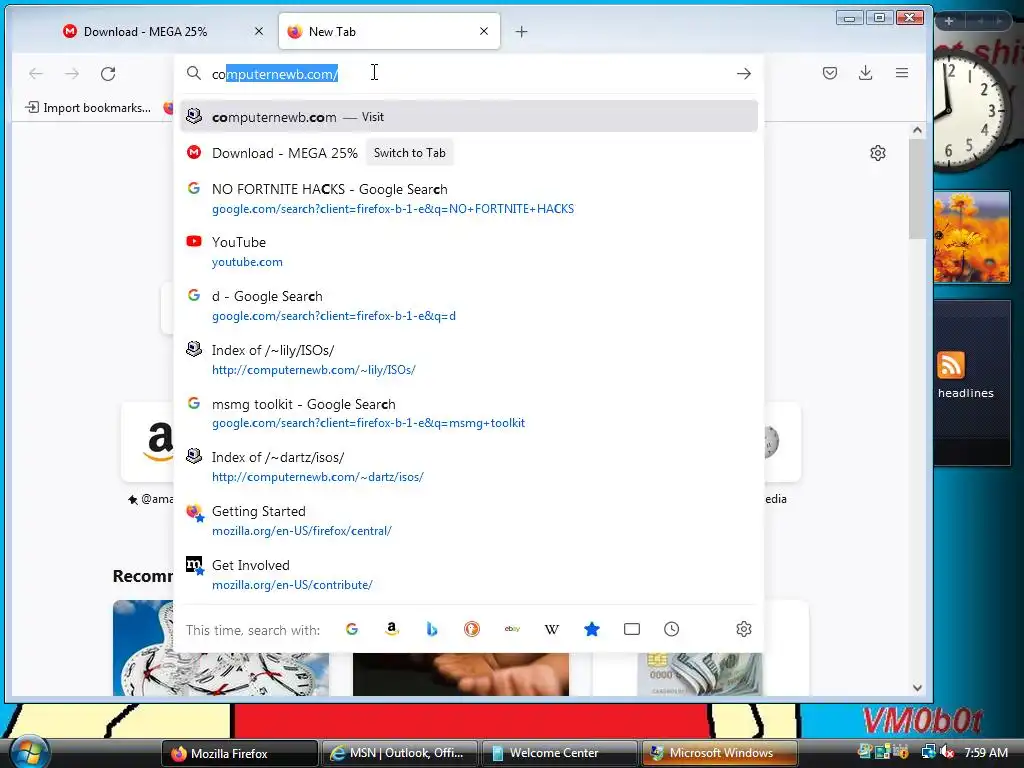Open MSN Outlook taskbar button
1024x768 pixels.
coord(400,753)
